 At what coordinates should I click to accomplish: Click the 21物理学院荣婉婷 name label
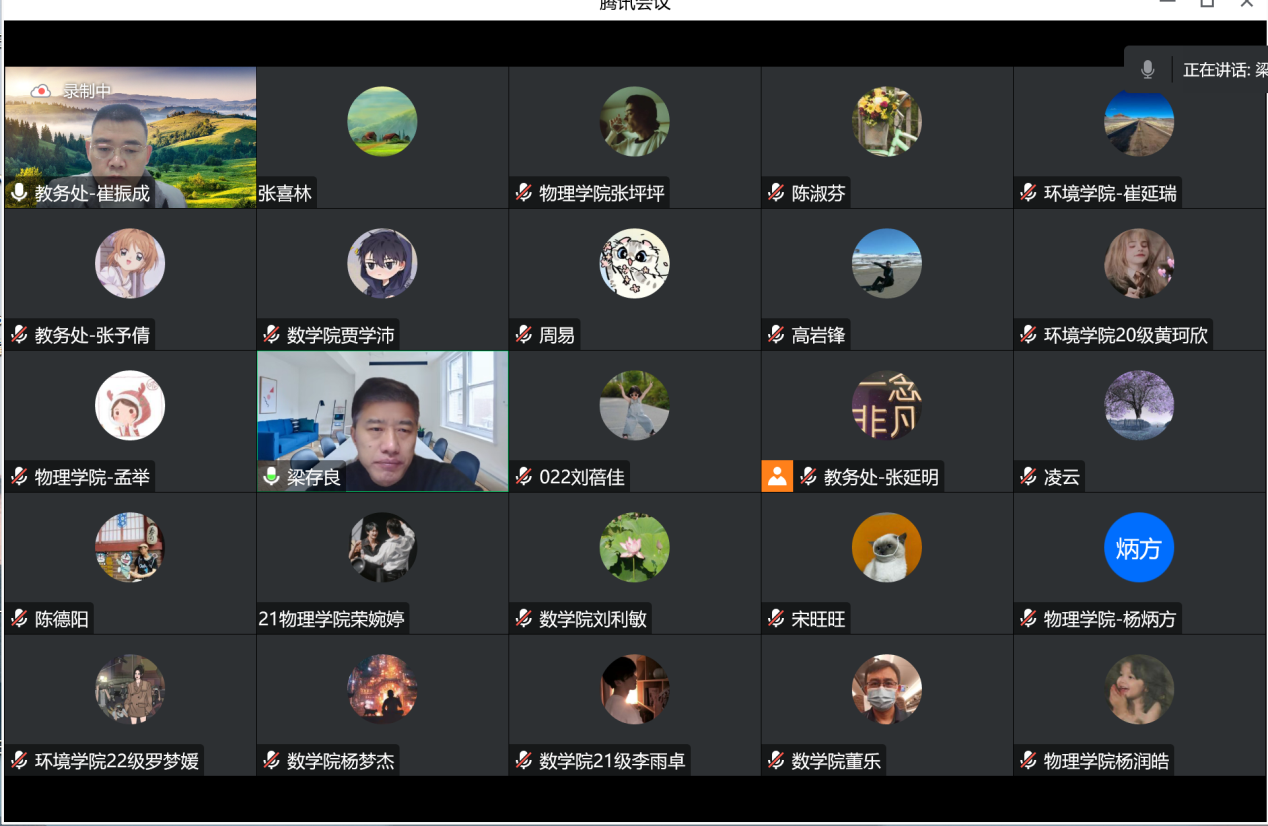pos(331,619)
